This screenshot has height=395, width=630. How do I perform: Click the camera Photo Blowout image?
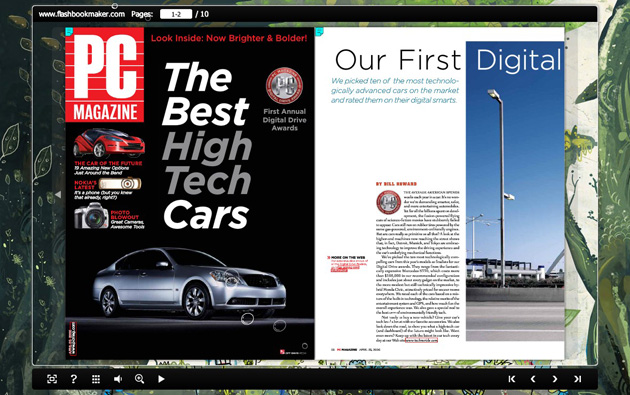point(91,216)
